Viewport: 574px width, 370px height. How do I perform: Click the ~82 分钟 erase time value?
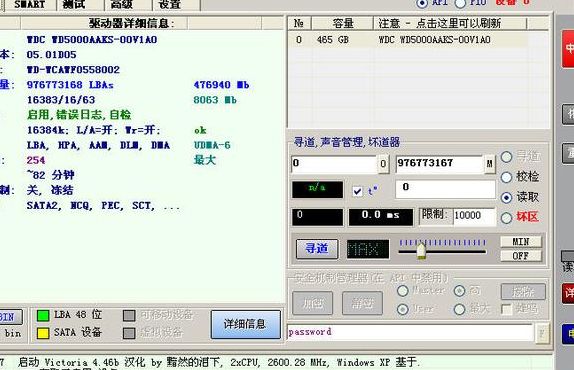(x=51, y=175)
